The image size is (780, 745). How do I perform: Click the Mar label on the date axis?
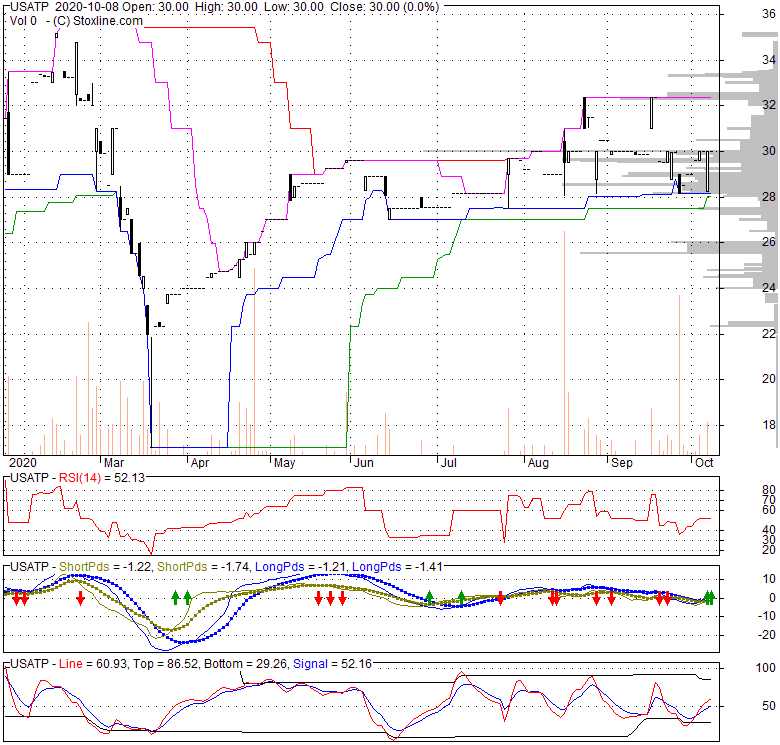coord(114,463)
